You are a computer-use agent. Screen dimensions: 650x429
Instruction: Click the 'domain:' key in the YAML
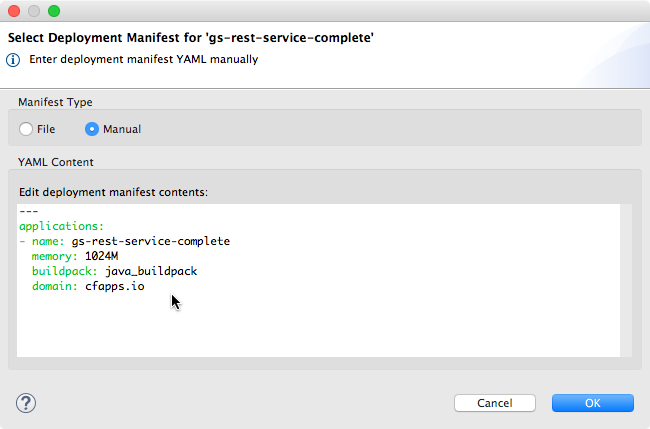[55, 286]
